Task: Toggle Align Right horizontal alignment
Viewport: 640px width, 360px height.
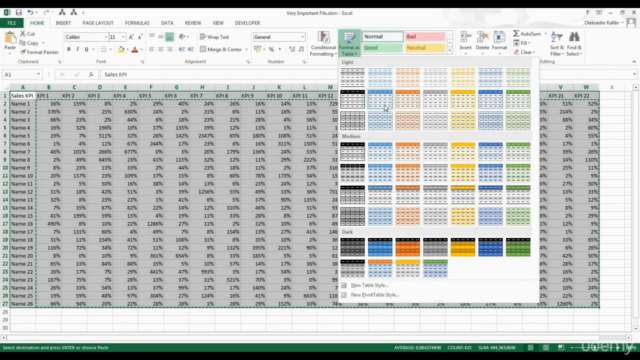Action: pyautogui.click(x=169, y=49)
